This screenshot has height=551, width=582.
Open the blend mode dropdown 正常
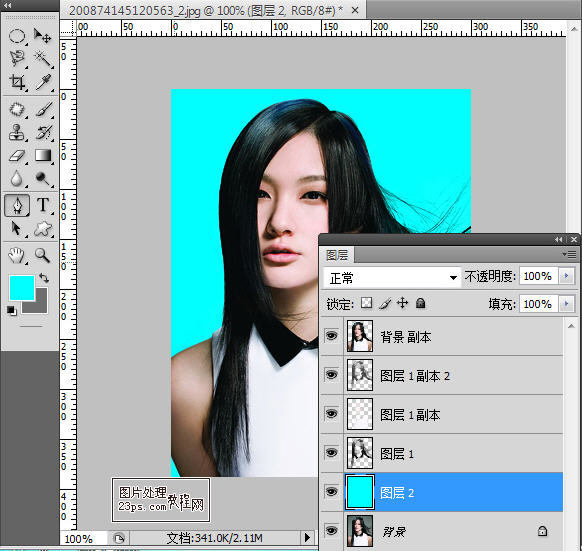click(392, 277)
